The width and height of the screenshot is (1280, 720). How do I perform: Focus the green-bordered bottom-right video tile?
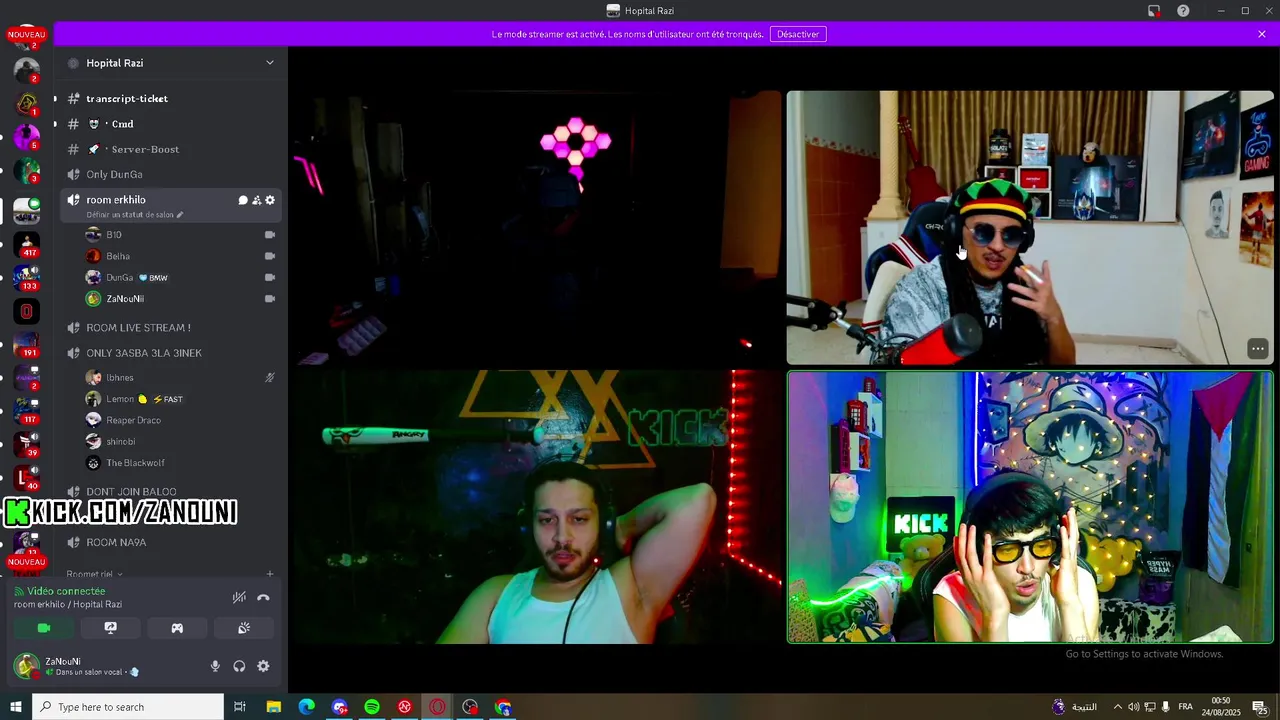click(1030, 507)
